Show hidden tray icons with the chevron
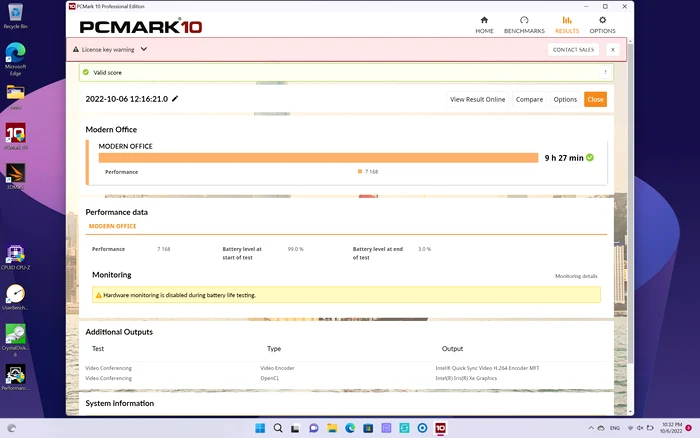700x438 pixels. 591,428
